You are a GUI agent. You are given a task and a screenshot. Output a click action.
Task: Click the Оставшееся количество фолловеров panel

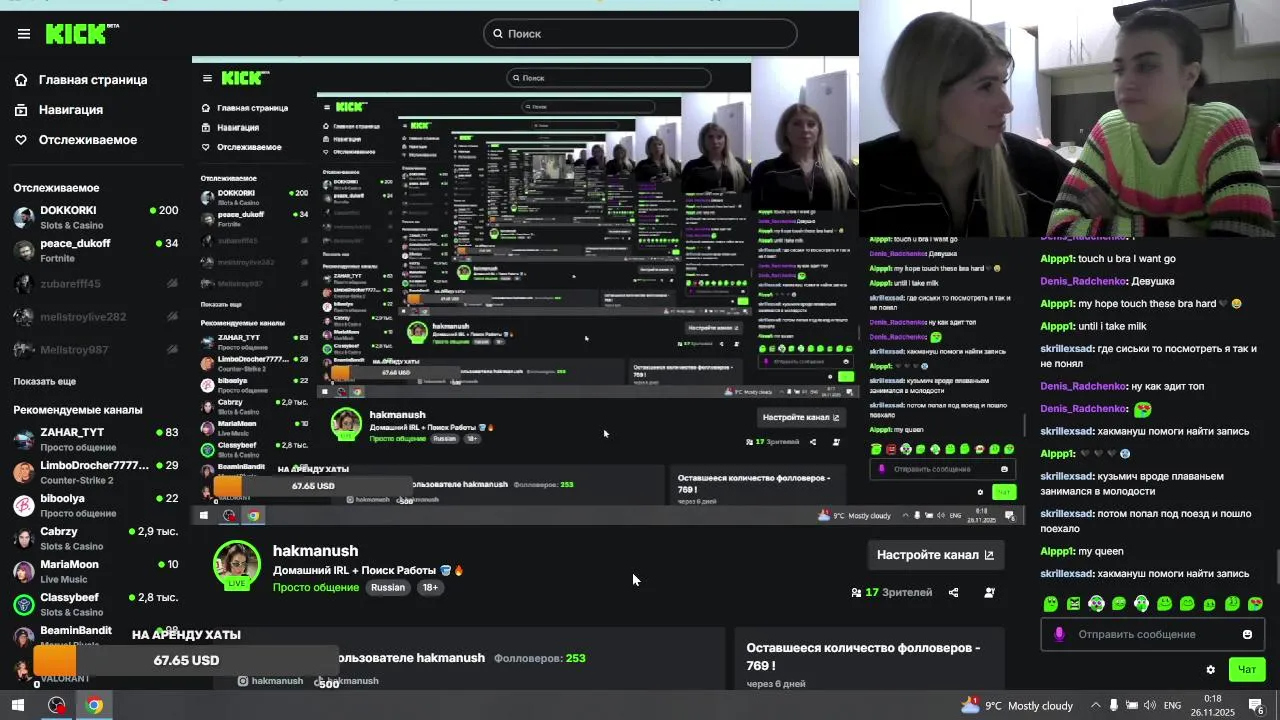869,658
